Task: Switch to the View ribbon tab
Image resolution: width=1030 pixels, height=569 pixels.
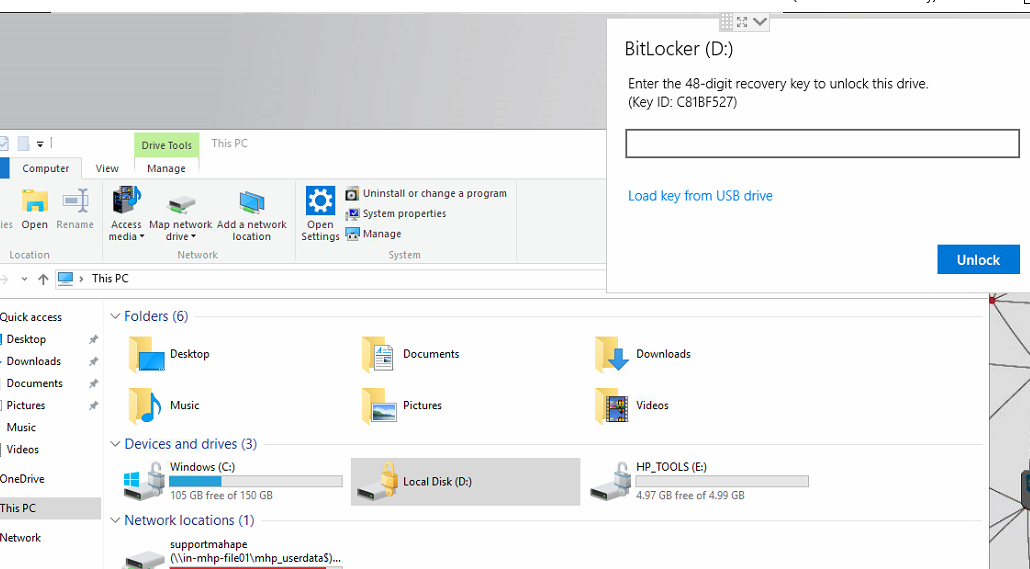Action: point(107,168)
